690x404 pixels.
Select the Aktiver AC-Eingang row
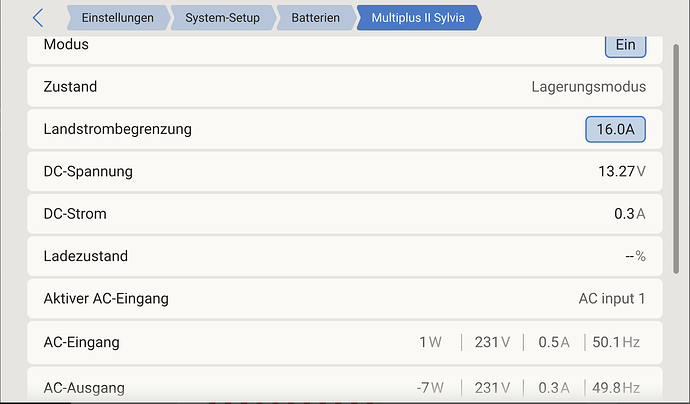coord(344,299)
